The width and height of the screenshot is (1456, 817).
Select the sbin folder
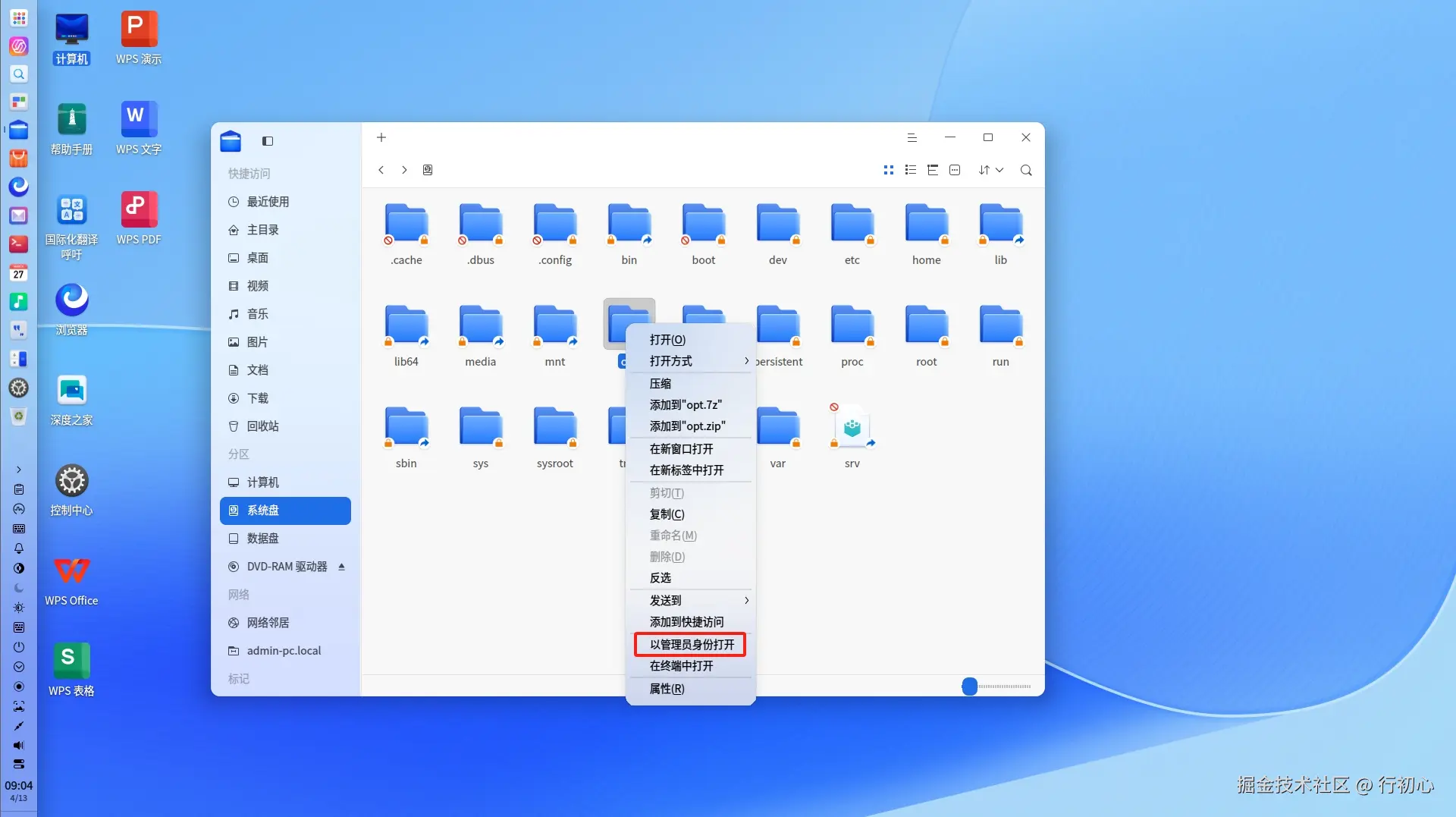point(406,429)
